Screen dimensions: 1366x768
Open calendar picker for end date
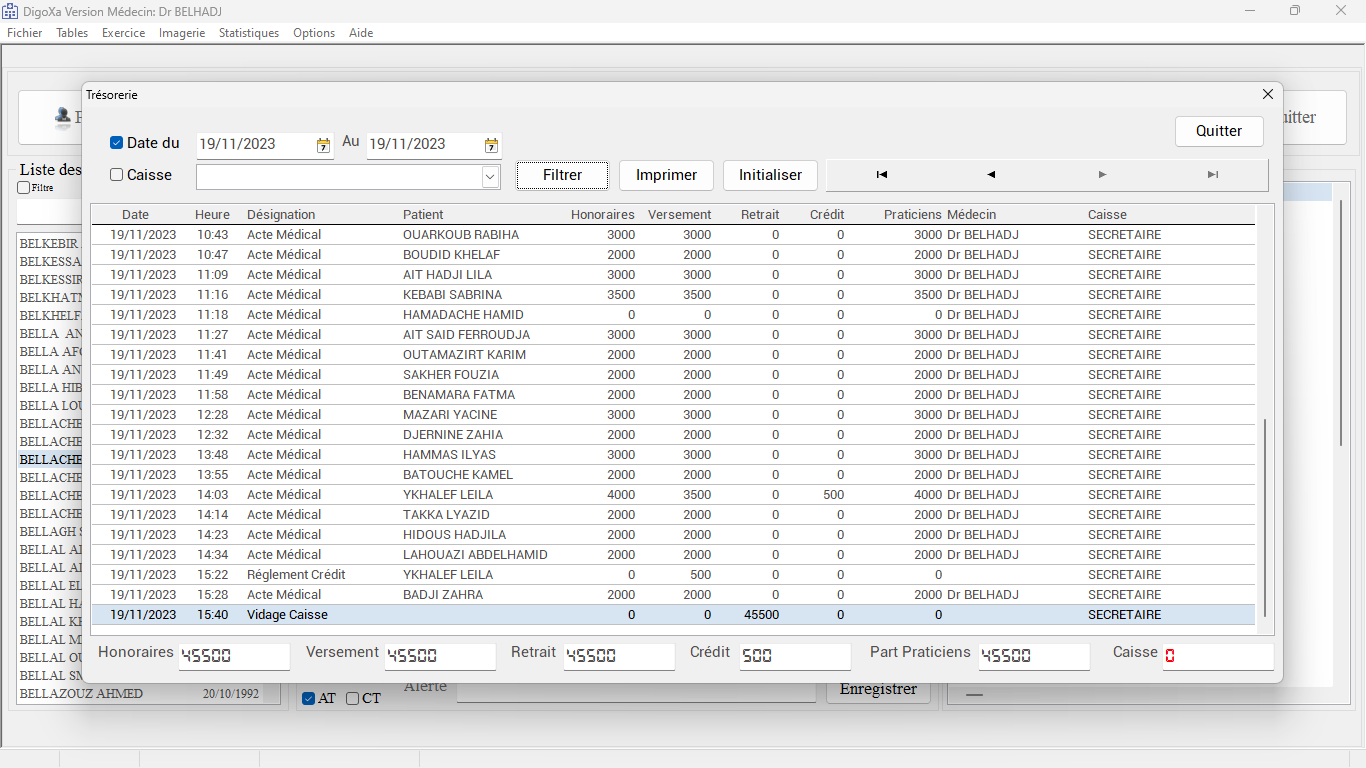(491, 145)
